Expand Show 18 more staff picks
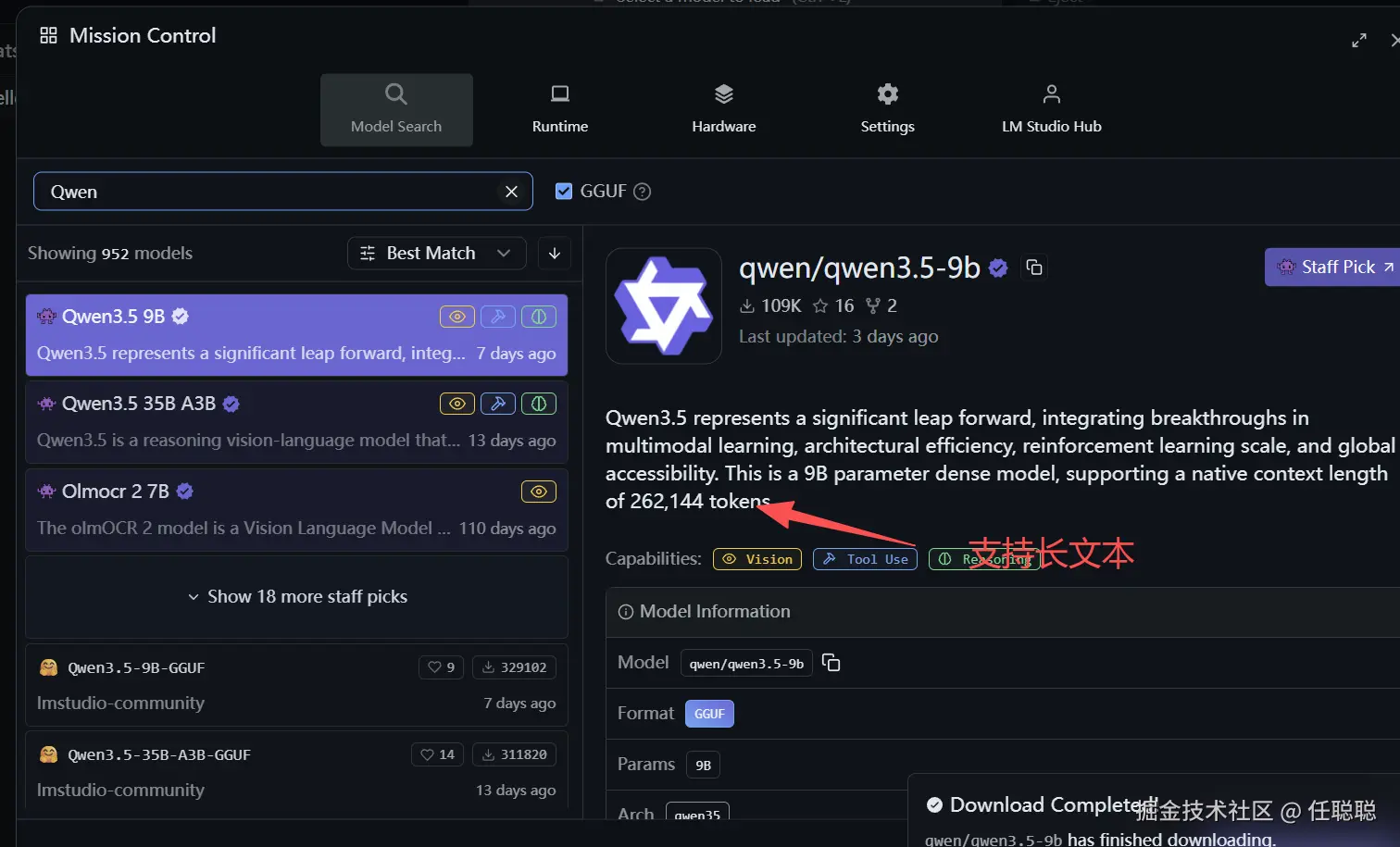The width and height of the screenshot is (1400, 847). click(x=296, y=597)
